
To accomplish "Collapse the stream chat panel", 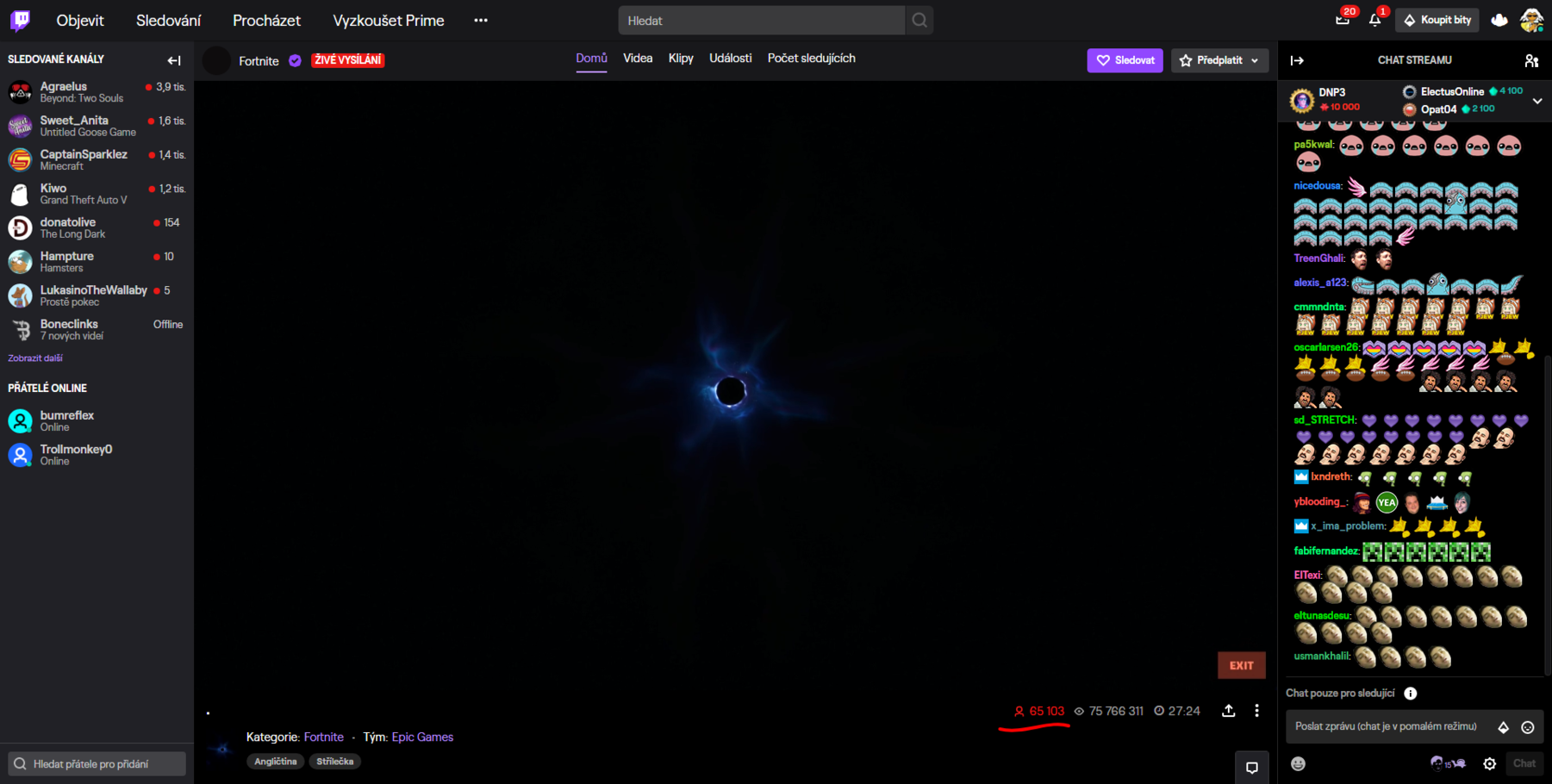I will (x=1297, y=60).
